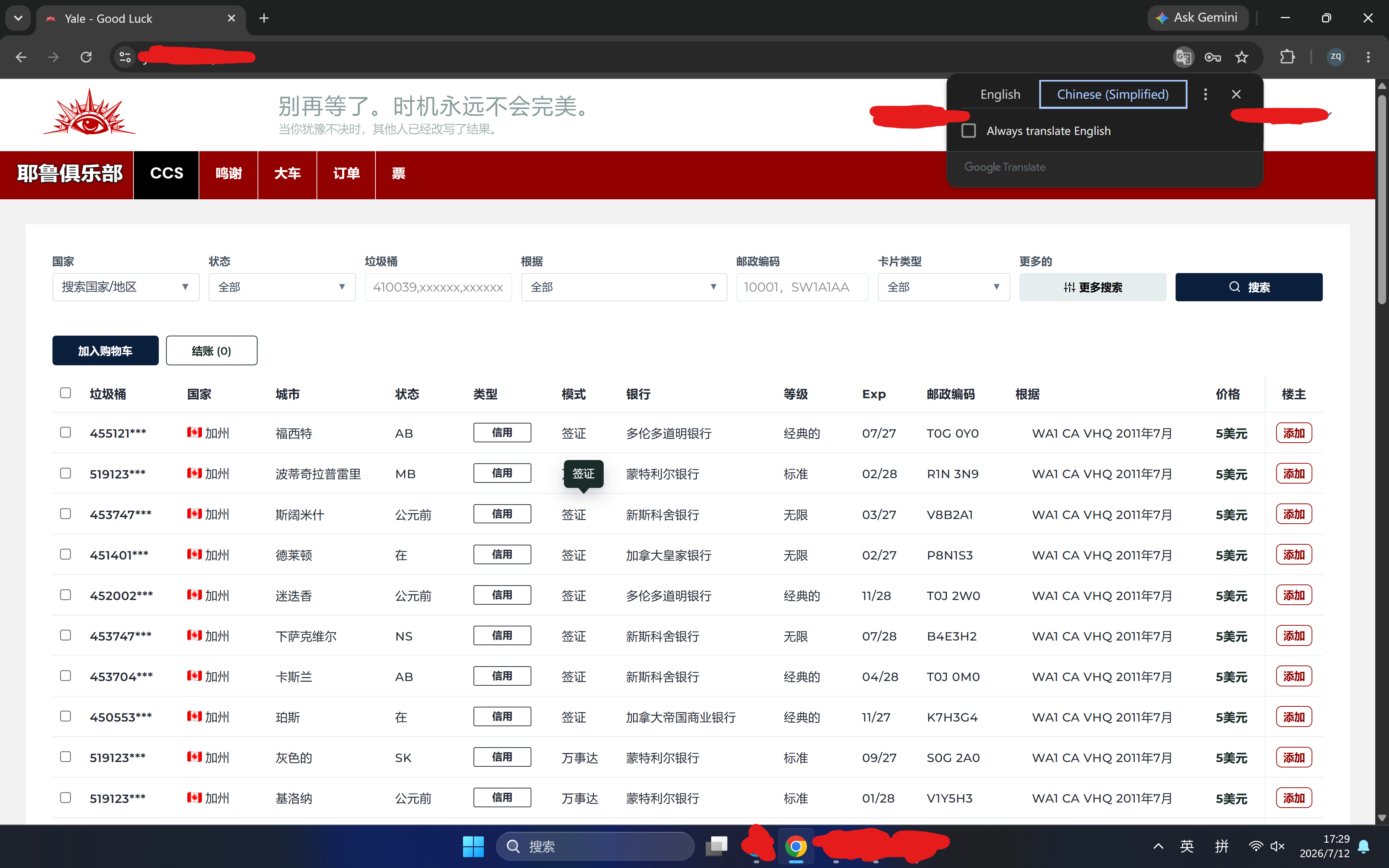Screen dimensions: 1389x868
Task: Check the row checkbox for 波蒂奇拉普雷里
Action: (x=65, y=473)
